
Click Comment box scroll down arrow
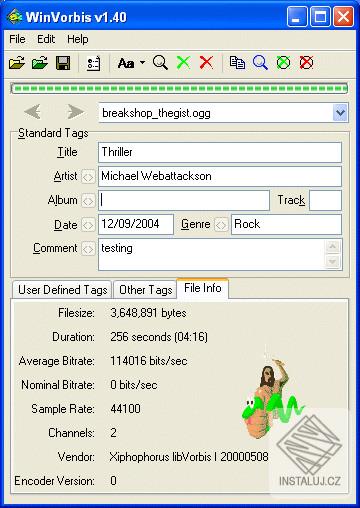point(332,262)
